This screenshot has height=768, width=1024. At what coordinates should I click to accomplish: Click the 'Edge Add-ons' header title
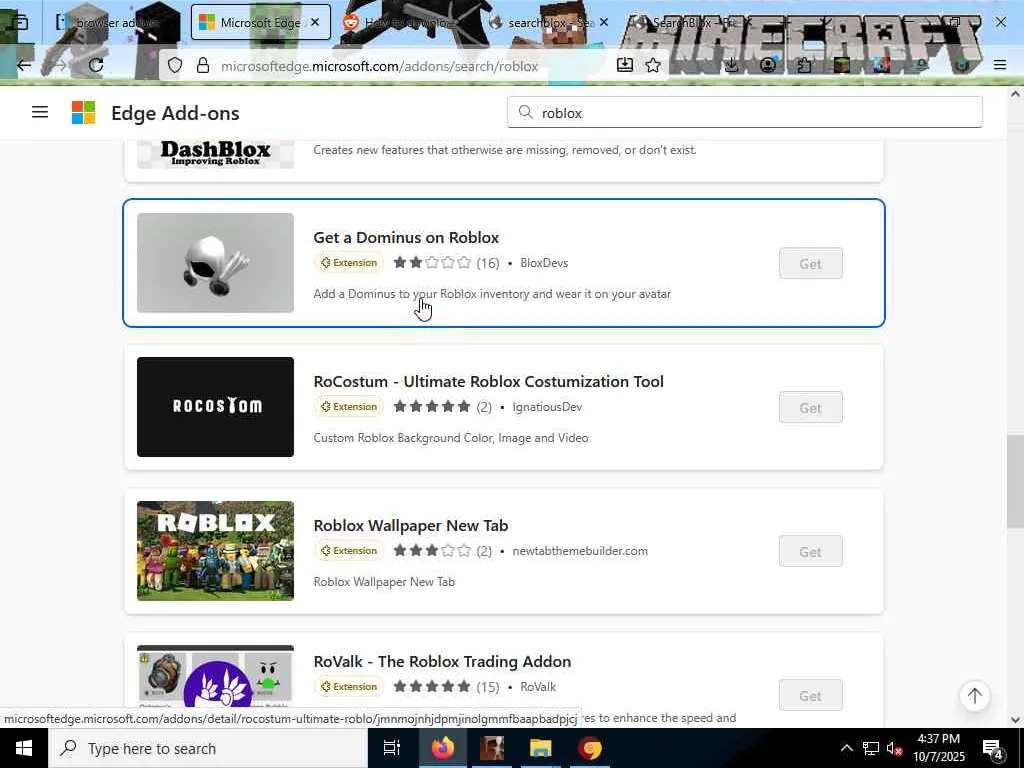(175, 113)
